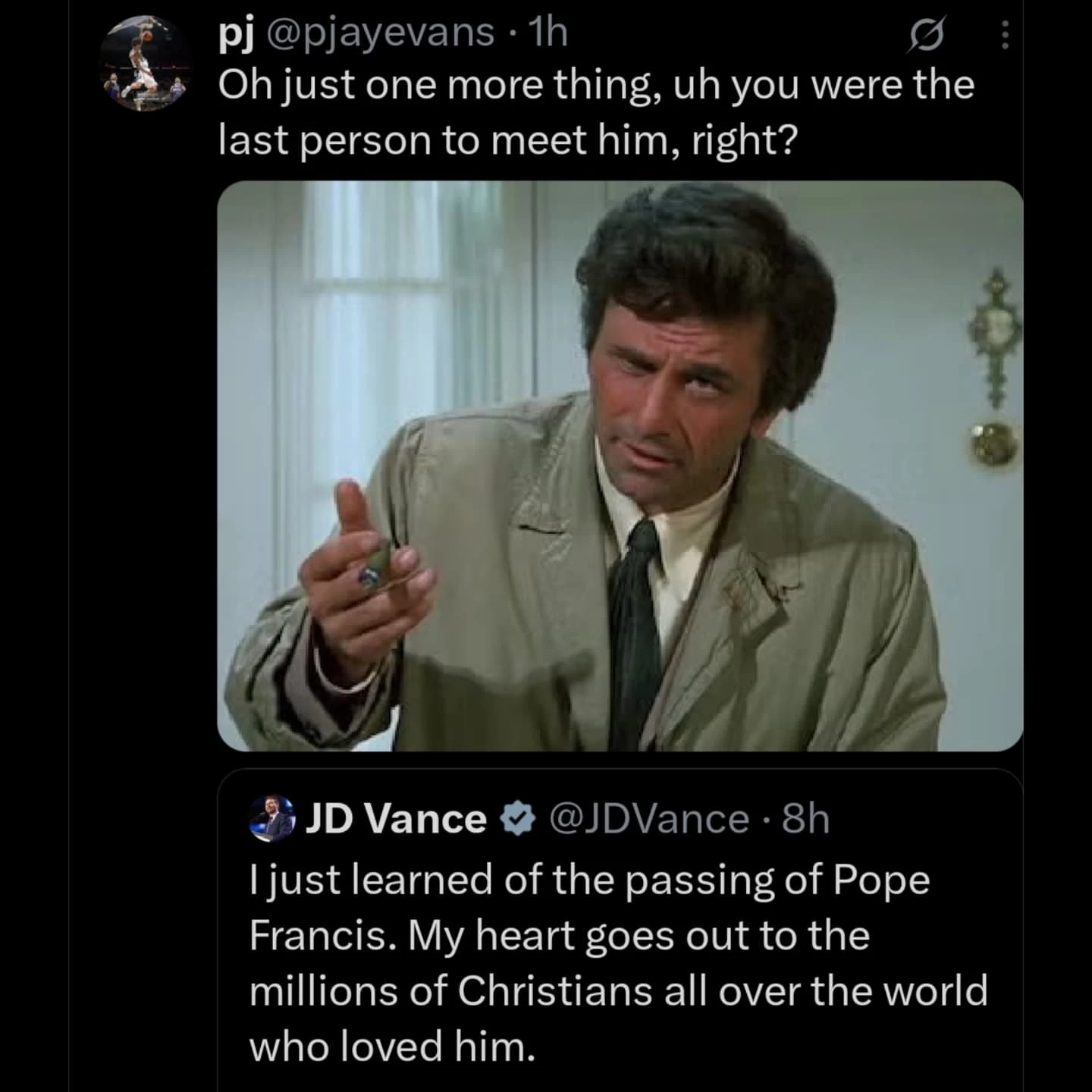Click the "last person to meet him, right?" line

[508, 141]
